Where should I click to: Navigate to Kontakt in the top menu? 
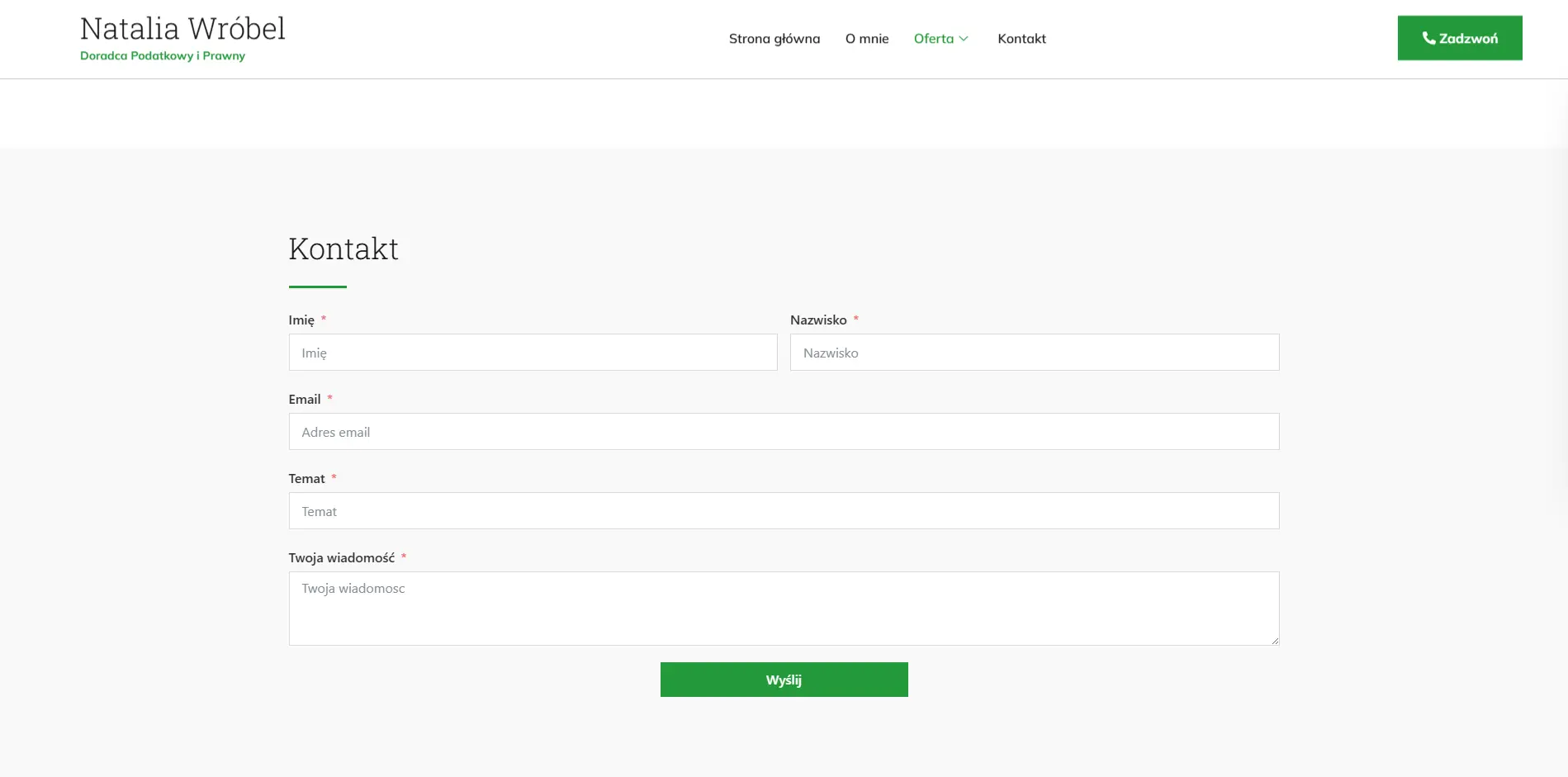1021,39
